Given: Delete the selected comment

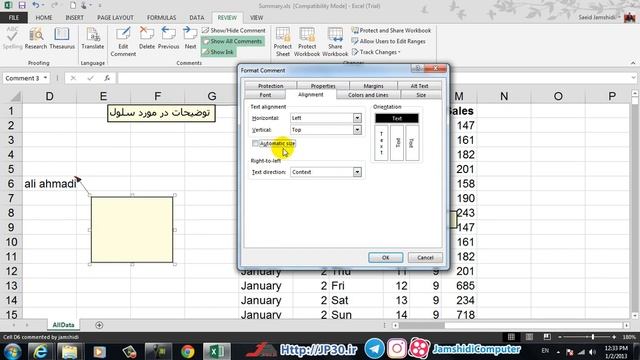Looking at the screenshot, I should click(147, 38).
